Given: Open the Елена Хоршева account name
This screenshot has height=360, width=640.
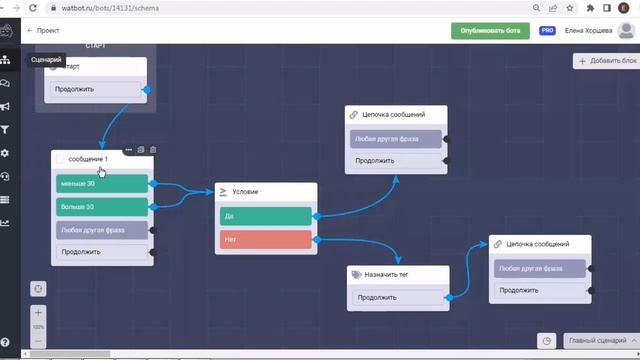Looking at the screenshot, I should tap(588, 31).
